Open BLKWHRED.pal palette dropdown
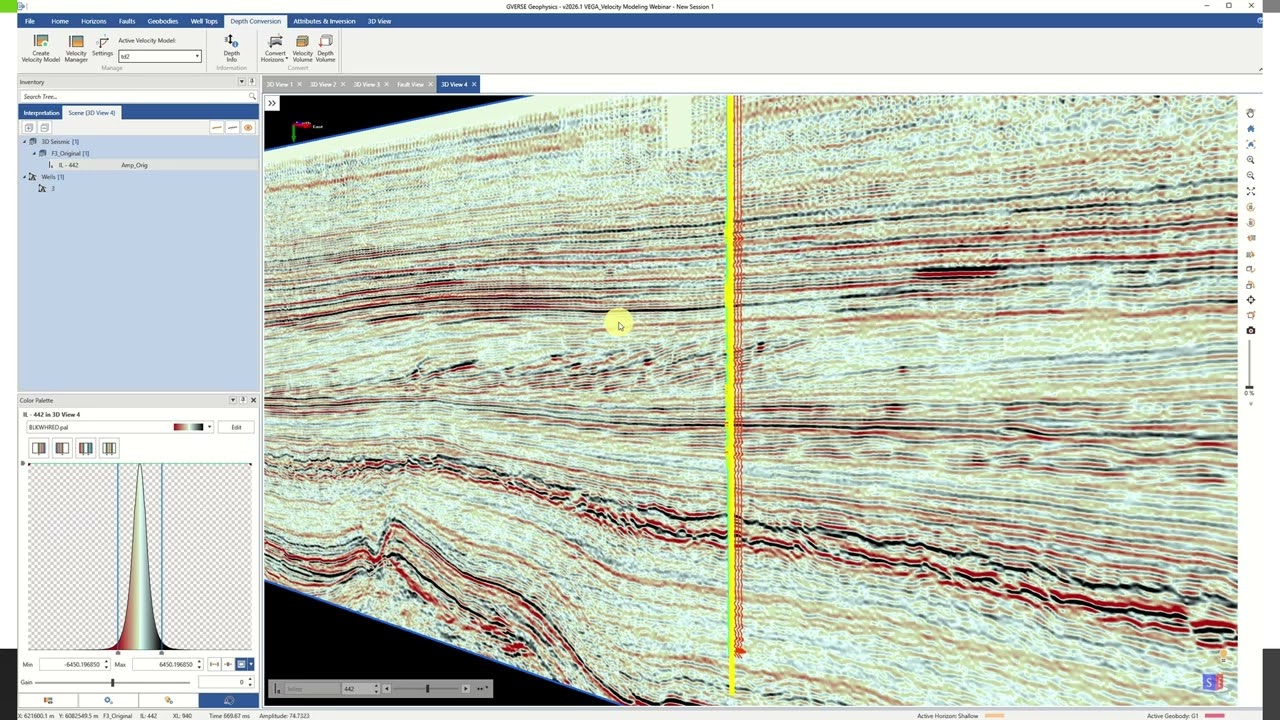 coord(209,427)
